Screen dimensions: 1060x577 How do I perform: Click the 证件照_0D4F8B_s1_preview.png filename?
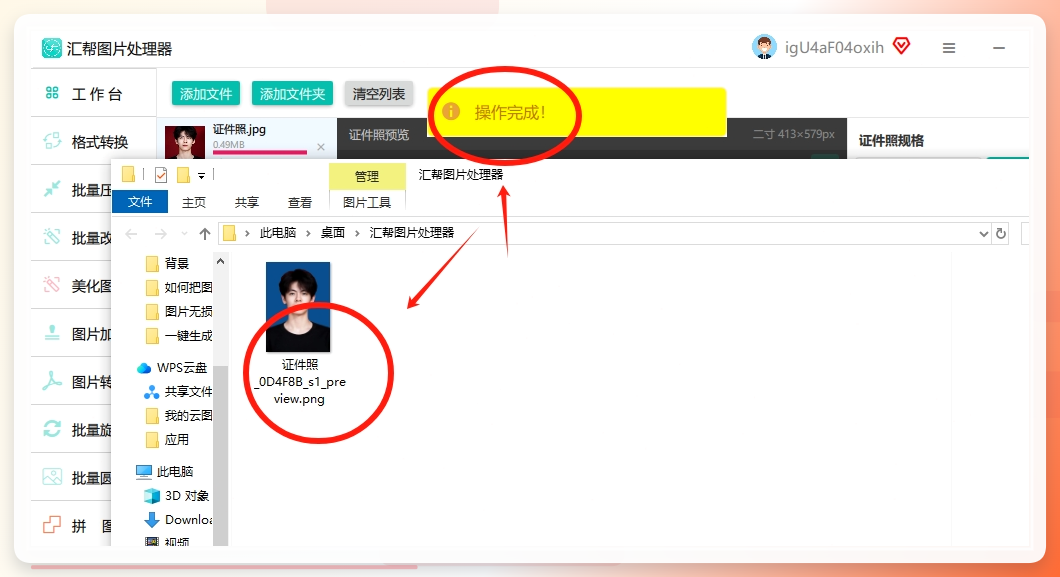pos(299,382)
